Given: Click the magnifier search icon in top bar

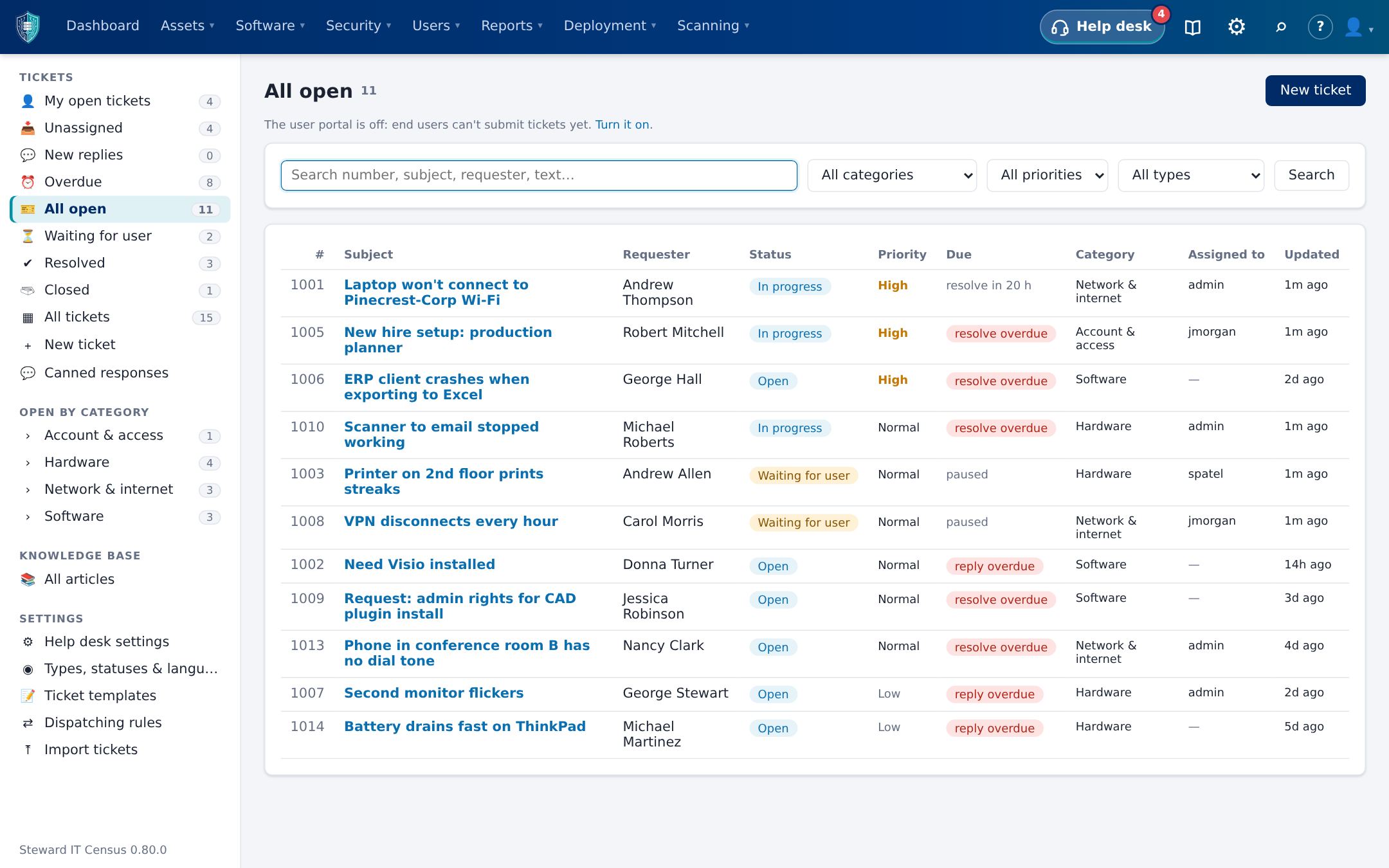Looking at the screenshot, I should click(x=1280, y=27).
